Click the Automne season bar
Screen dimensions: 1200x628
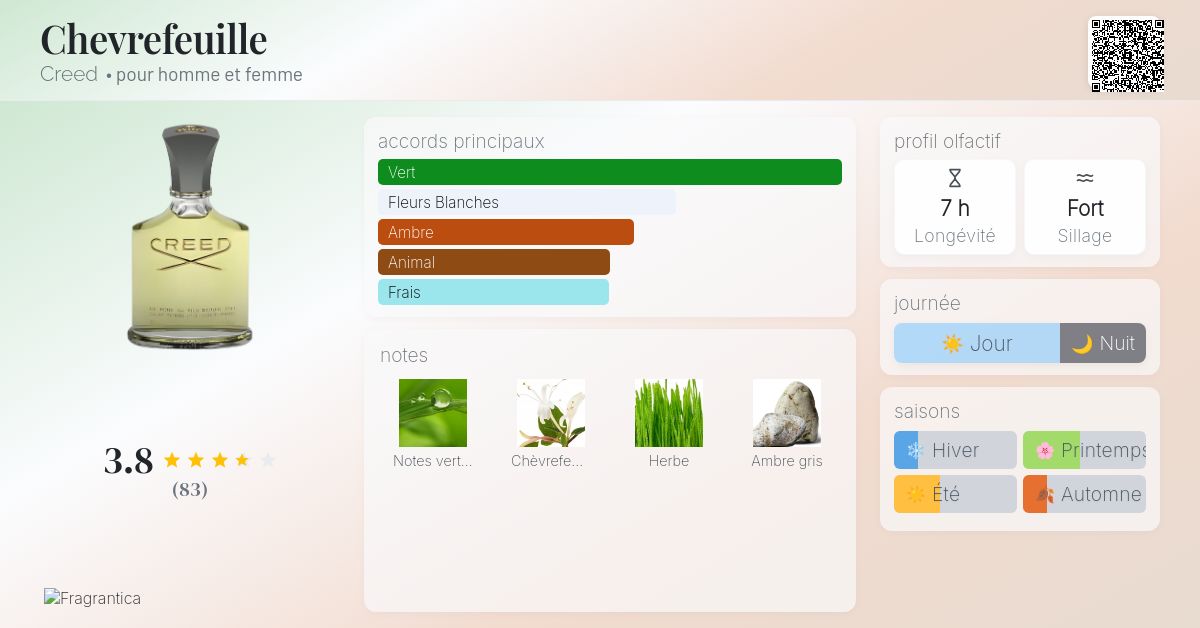[x=1084, y=494]
